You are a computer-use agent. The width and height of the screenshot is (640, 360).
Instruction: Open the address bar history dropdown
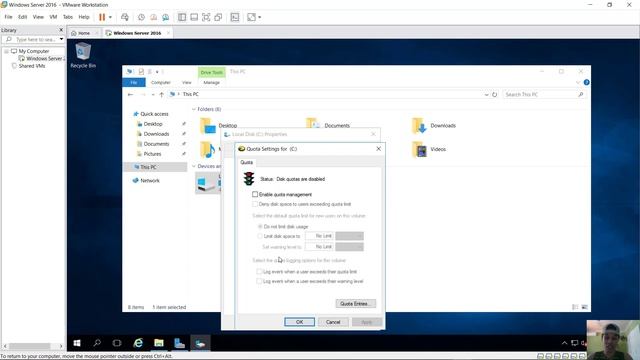pyautogui.click(x=487, y=94)
